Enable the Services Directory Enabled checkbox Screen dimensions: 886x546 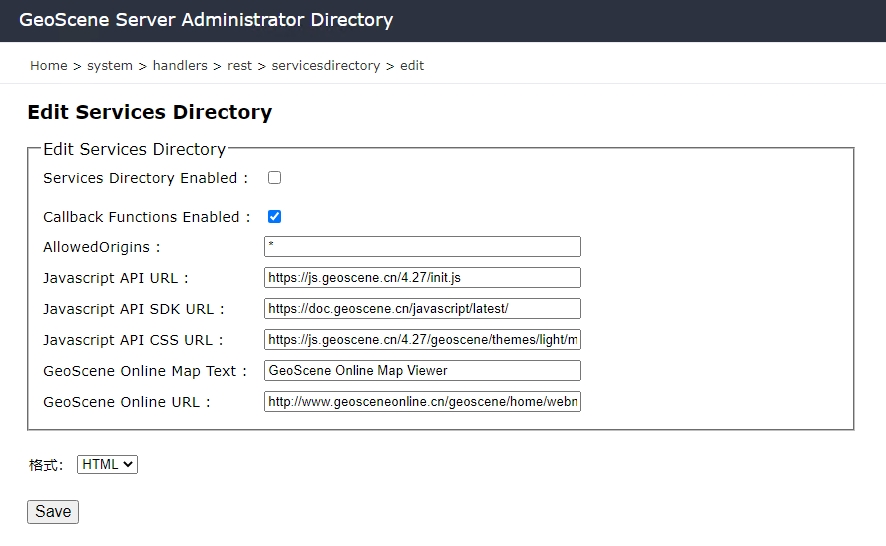point(275,178)
